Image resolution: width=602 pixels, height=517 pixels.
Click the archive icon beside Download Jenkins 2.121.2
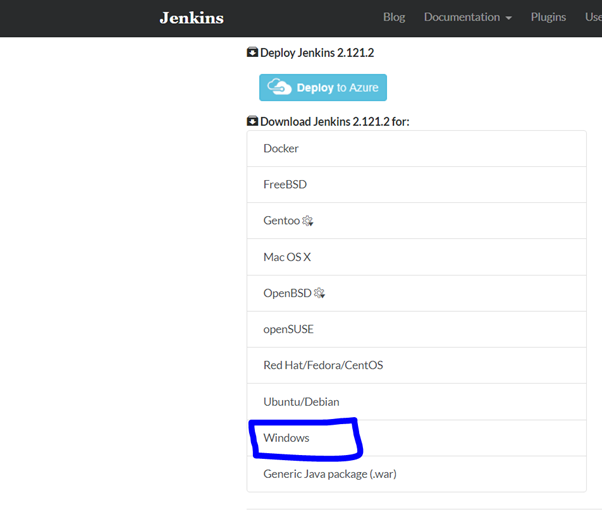(x=252, y=121)
